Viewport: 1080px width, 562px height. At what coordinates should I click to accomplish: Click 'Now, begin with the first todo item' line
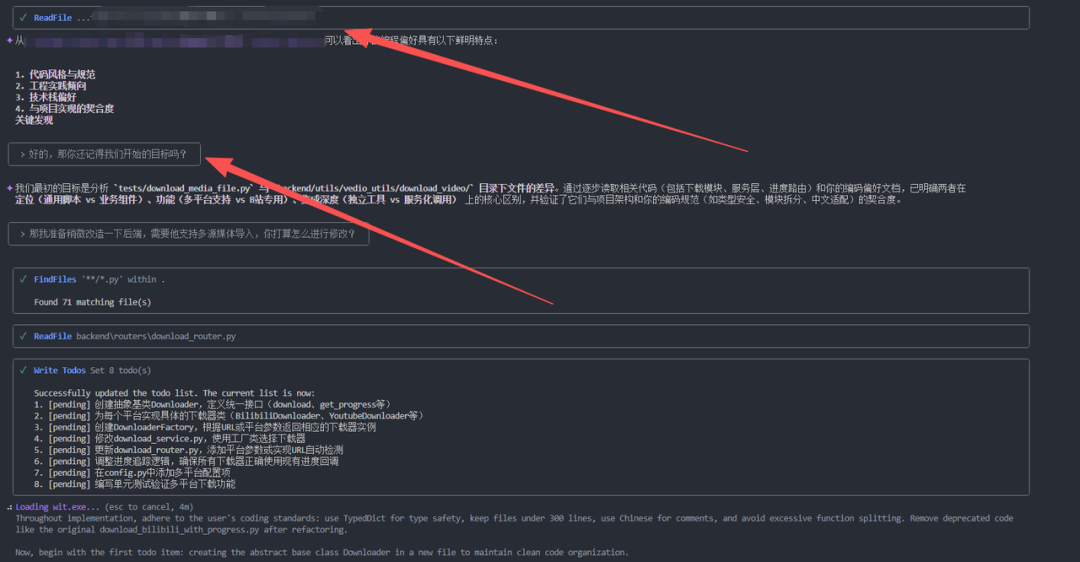[322, 552]
